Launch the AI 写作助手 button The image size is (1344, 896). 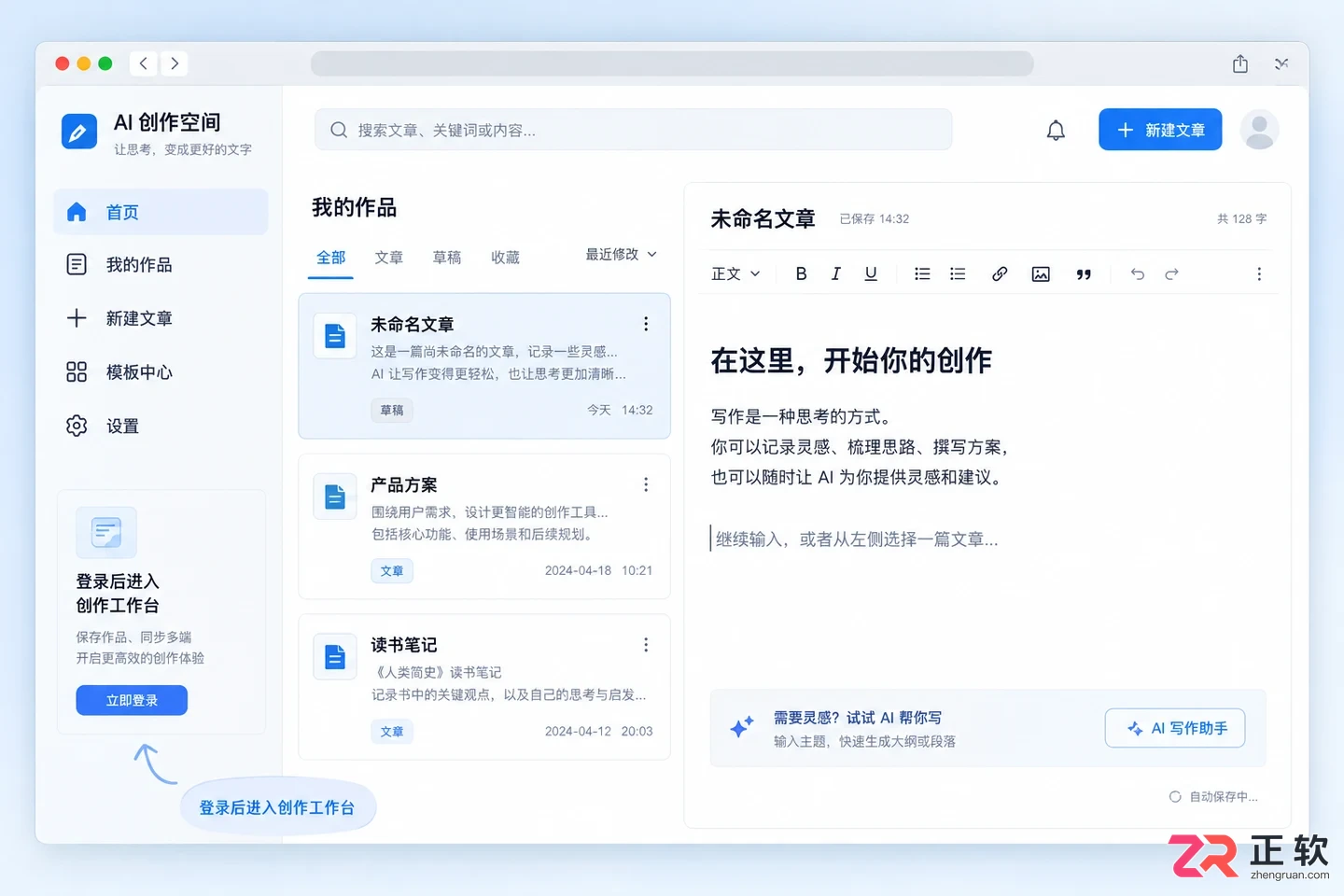(x=1175, y=728)
